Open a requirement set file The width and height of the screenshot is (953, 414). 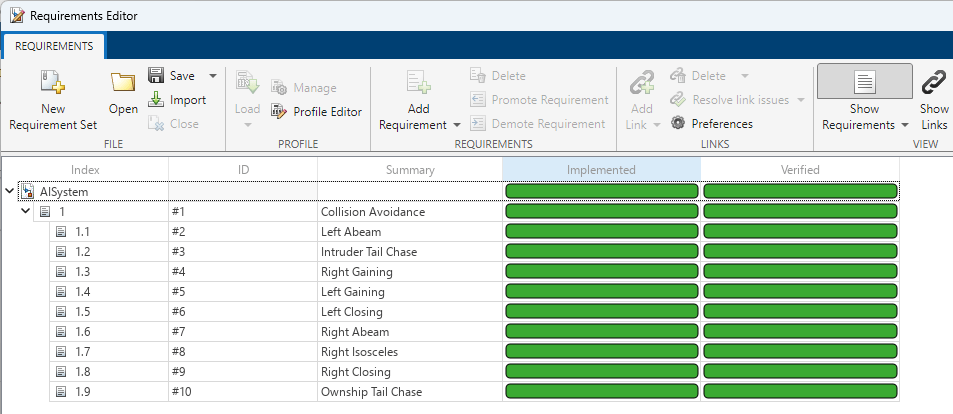(x=123, y=94)
